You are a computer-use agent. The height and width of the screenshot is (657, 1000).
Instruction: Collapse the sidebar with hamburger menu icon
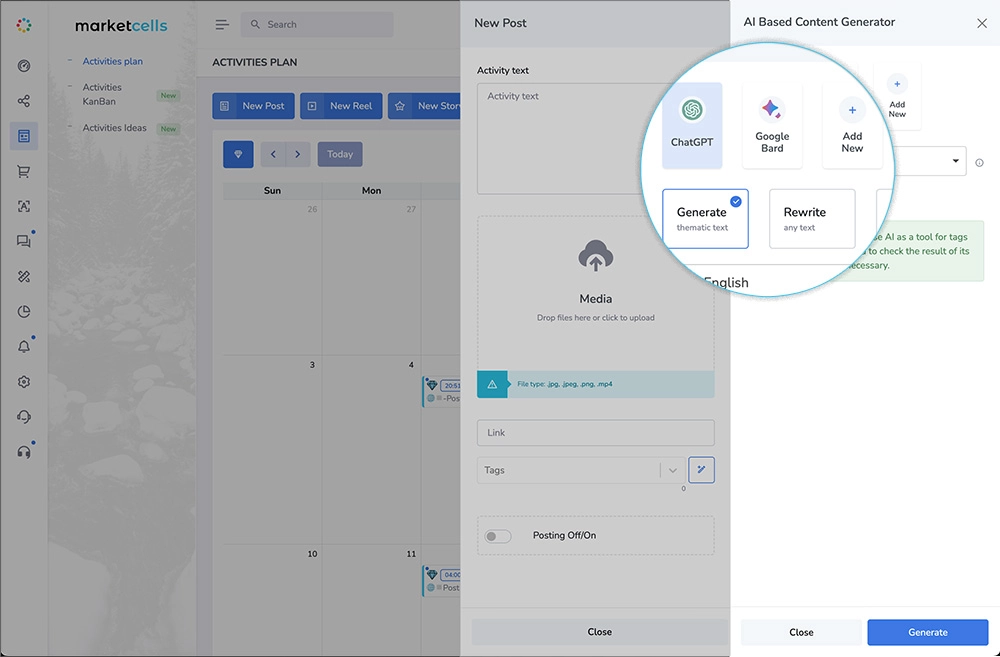(222, 25)
